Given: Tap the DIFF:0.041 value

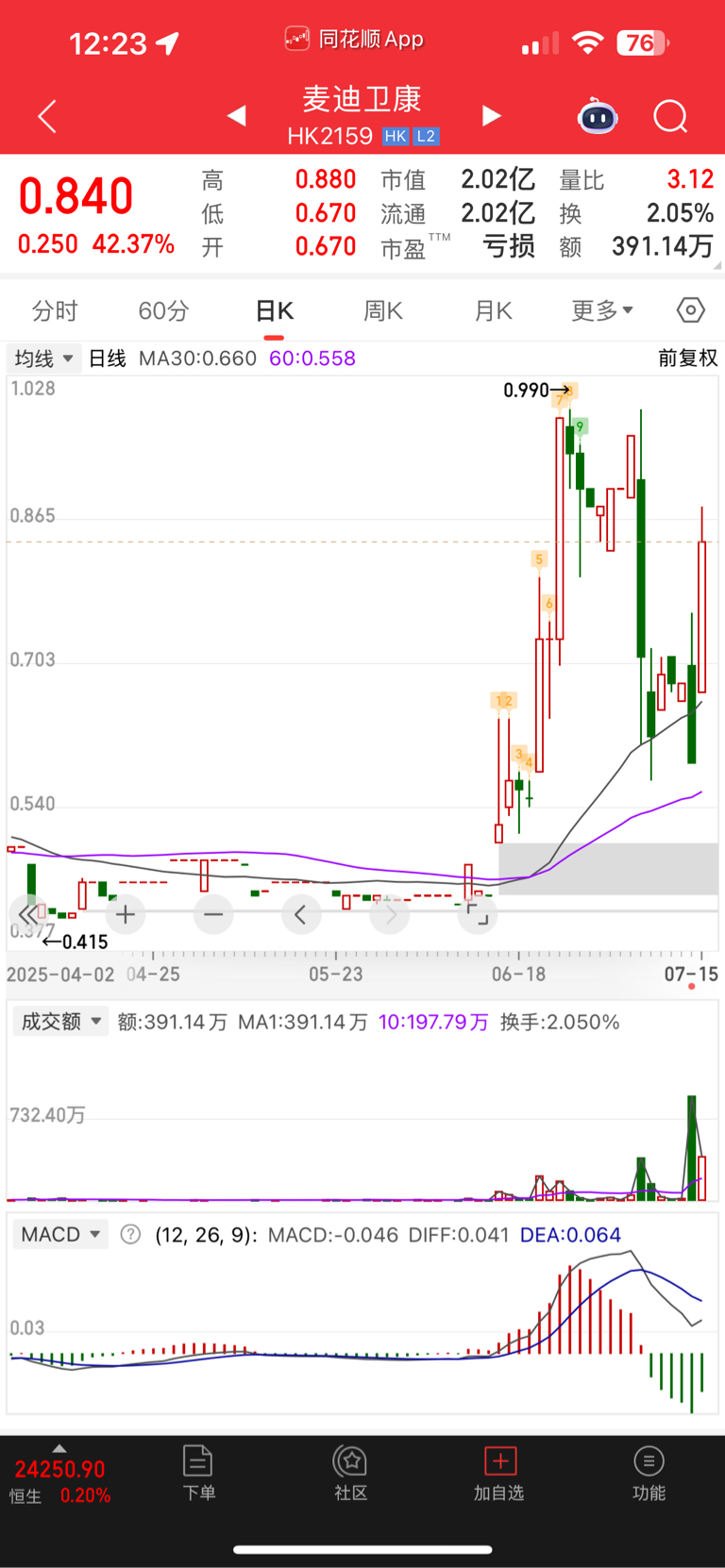Looking at the screenshot, I should point(459,1235).
